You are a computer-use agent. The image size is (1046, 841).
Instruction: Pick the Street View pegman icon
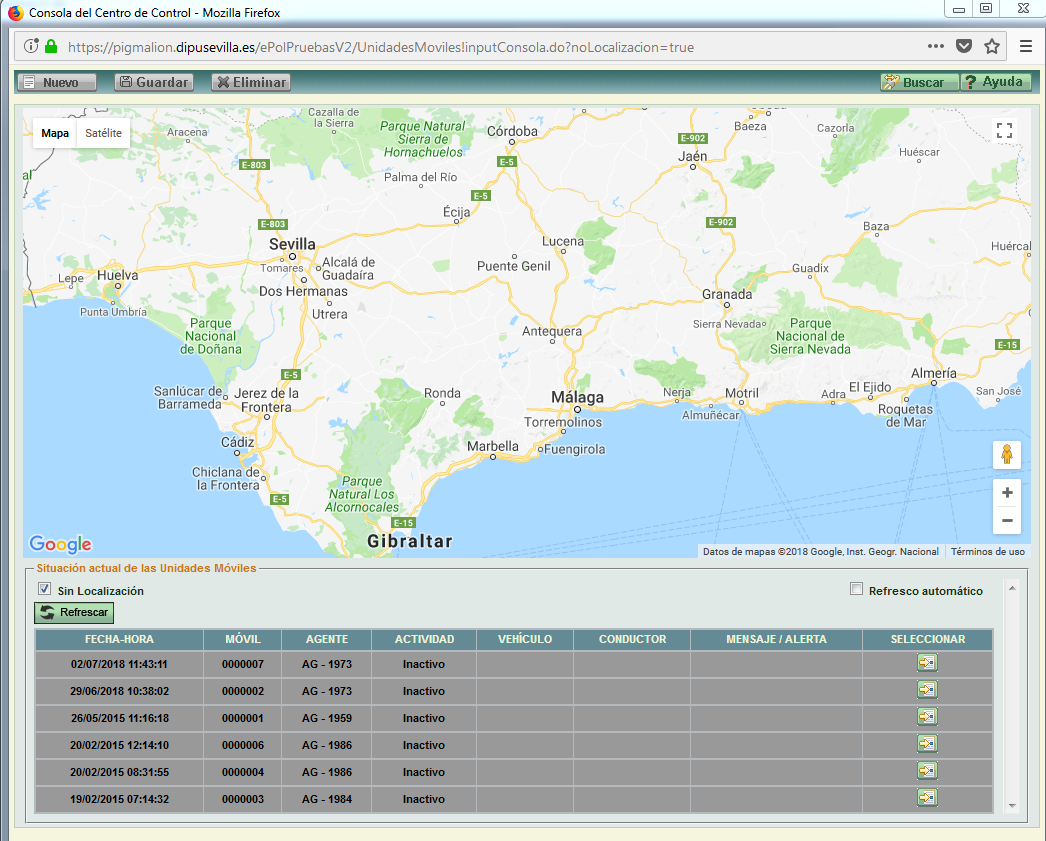(1006, 455)
